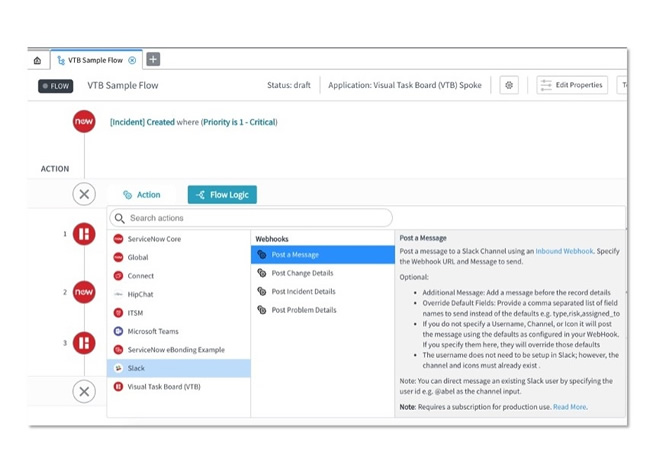
Task: Open the Read More link
Action: point(570,407)
